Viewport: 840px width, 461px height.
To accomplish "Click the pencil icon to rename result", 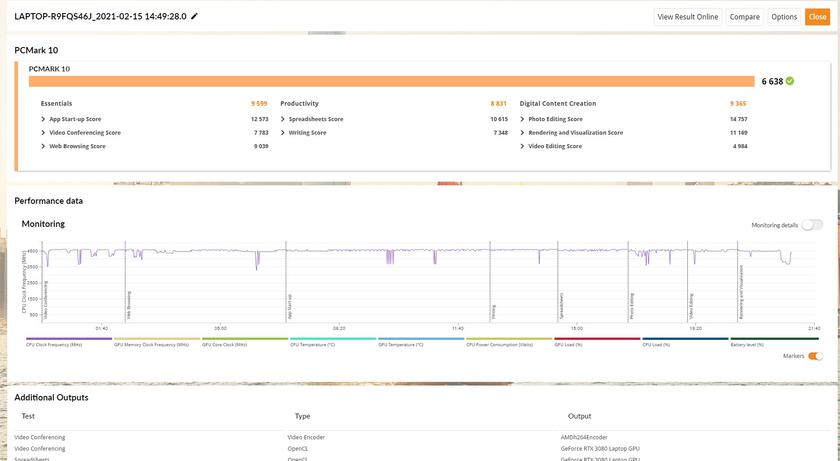I will tap(195, 17).
